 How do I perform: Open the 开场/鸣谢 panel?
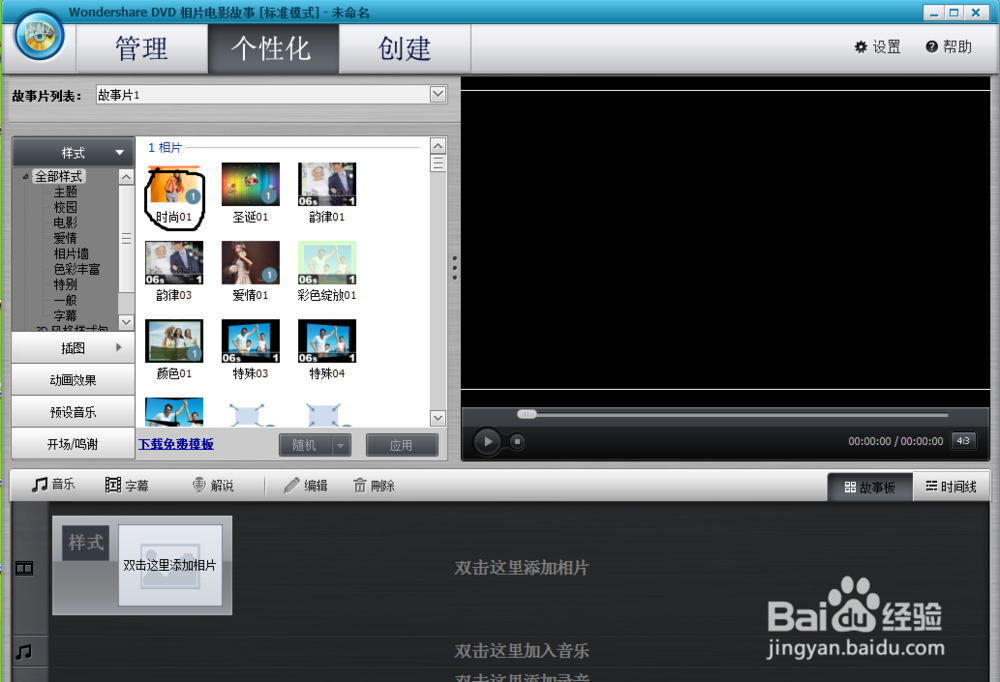pos(73,444)
